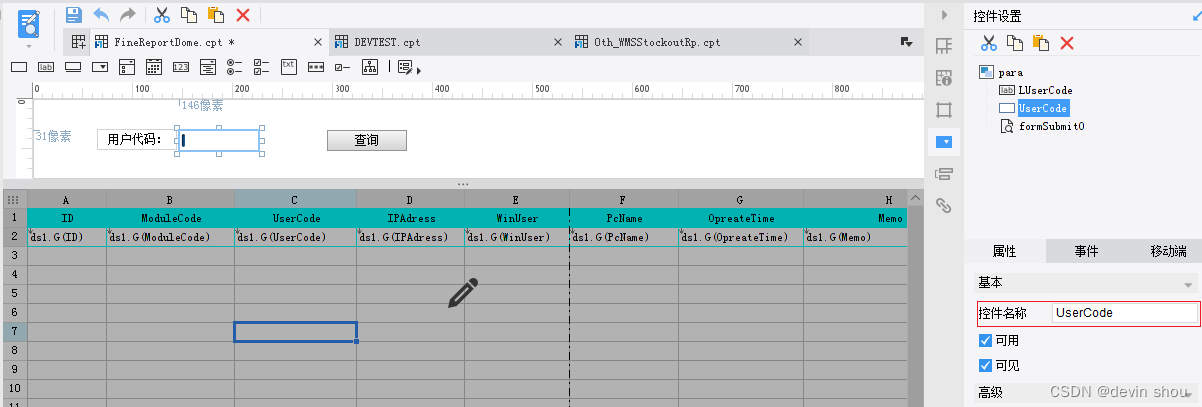Select the combo box widget tool

[x=100, y=67]
